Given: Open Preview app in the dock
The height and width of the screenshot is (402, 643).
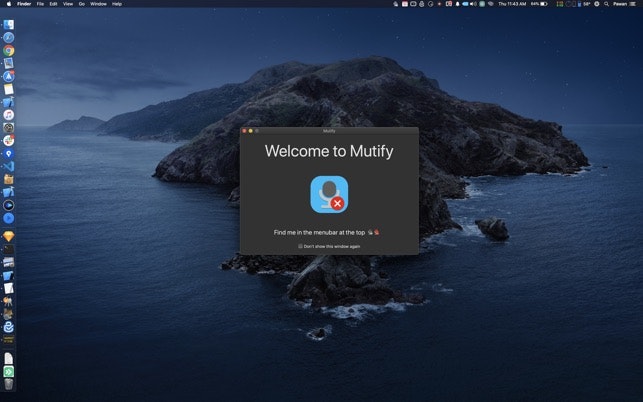Looking at the screenshot, I should point(9,63).
